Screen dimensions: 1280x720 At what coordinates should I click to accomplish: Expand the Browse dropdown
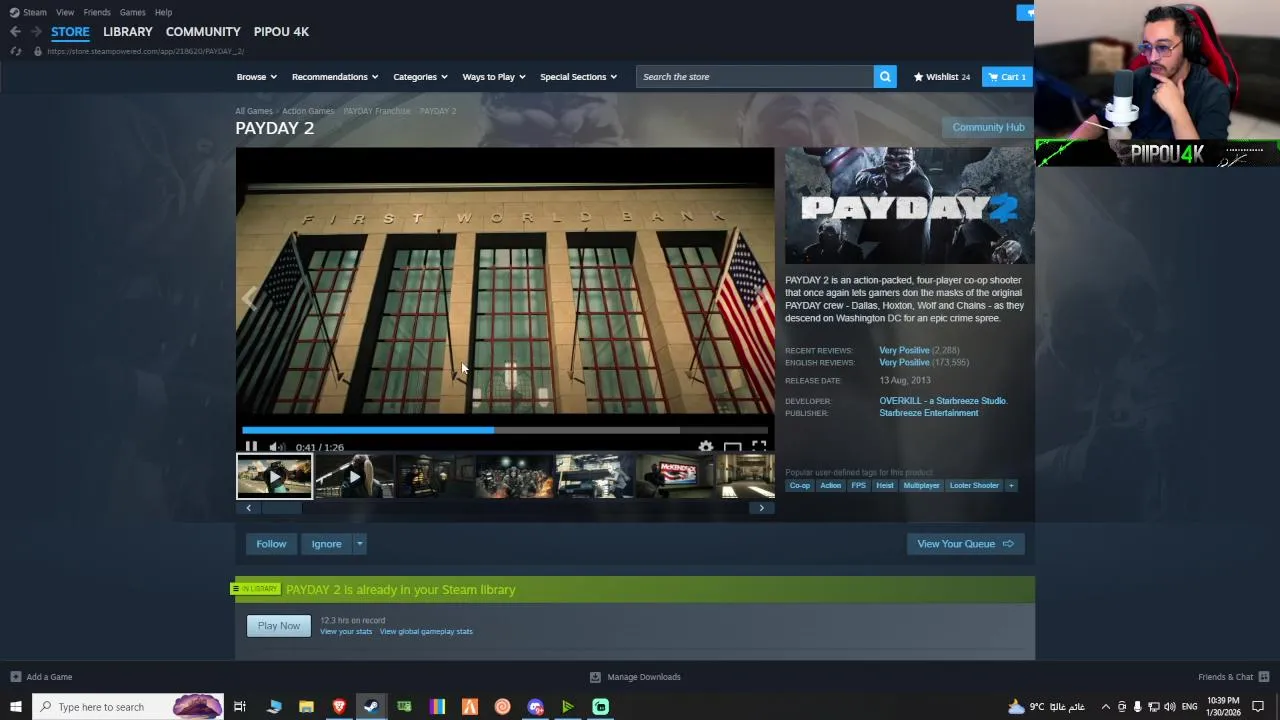coord(256,77)
